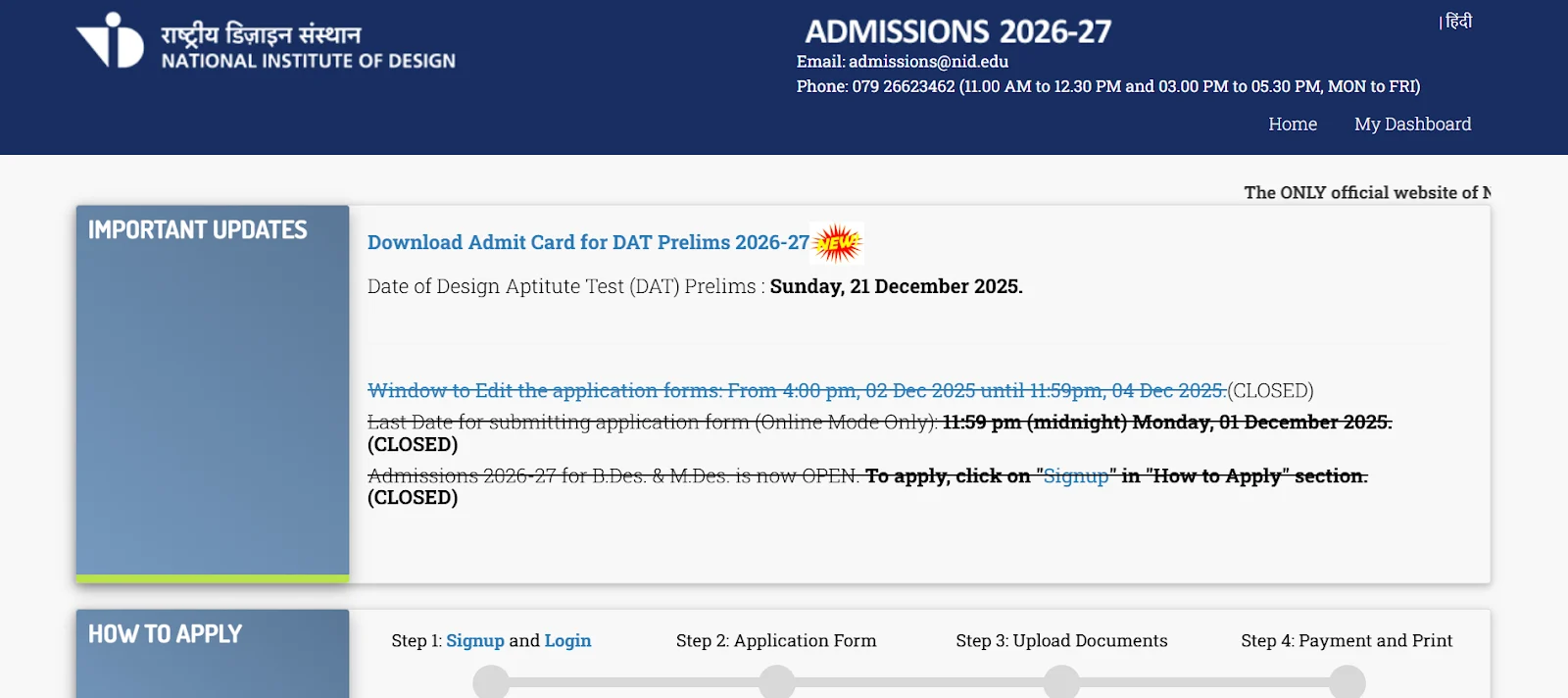
Task: Open Download Admit Card for DAT Prelims link
Action: point(588,243)
